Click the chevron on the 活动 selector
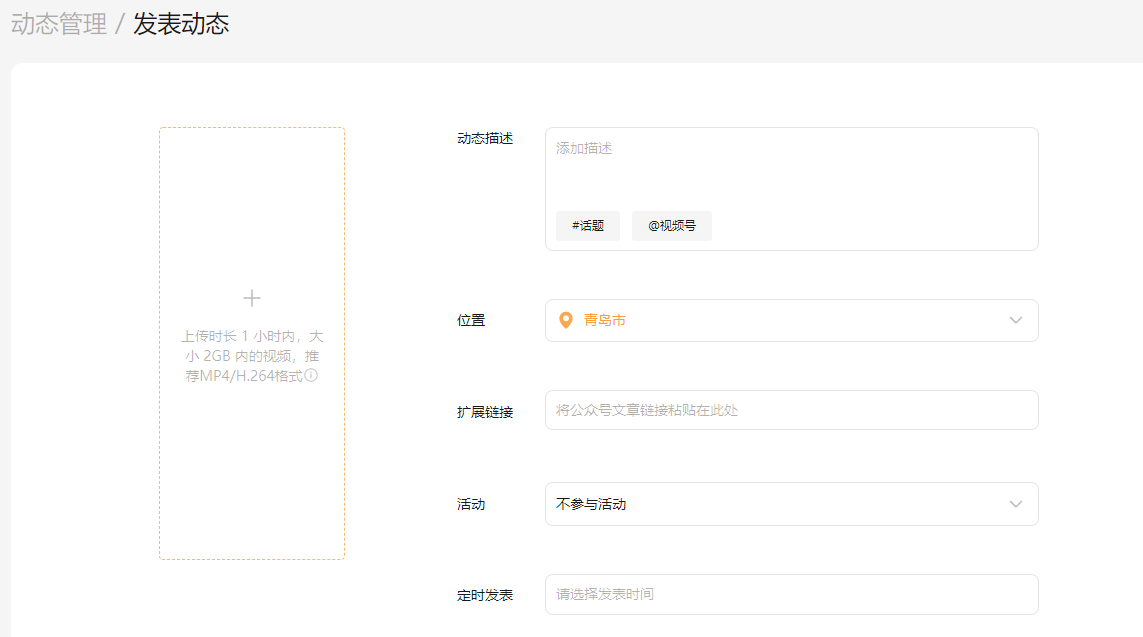 (1016, 504)
